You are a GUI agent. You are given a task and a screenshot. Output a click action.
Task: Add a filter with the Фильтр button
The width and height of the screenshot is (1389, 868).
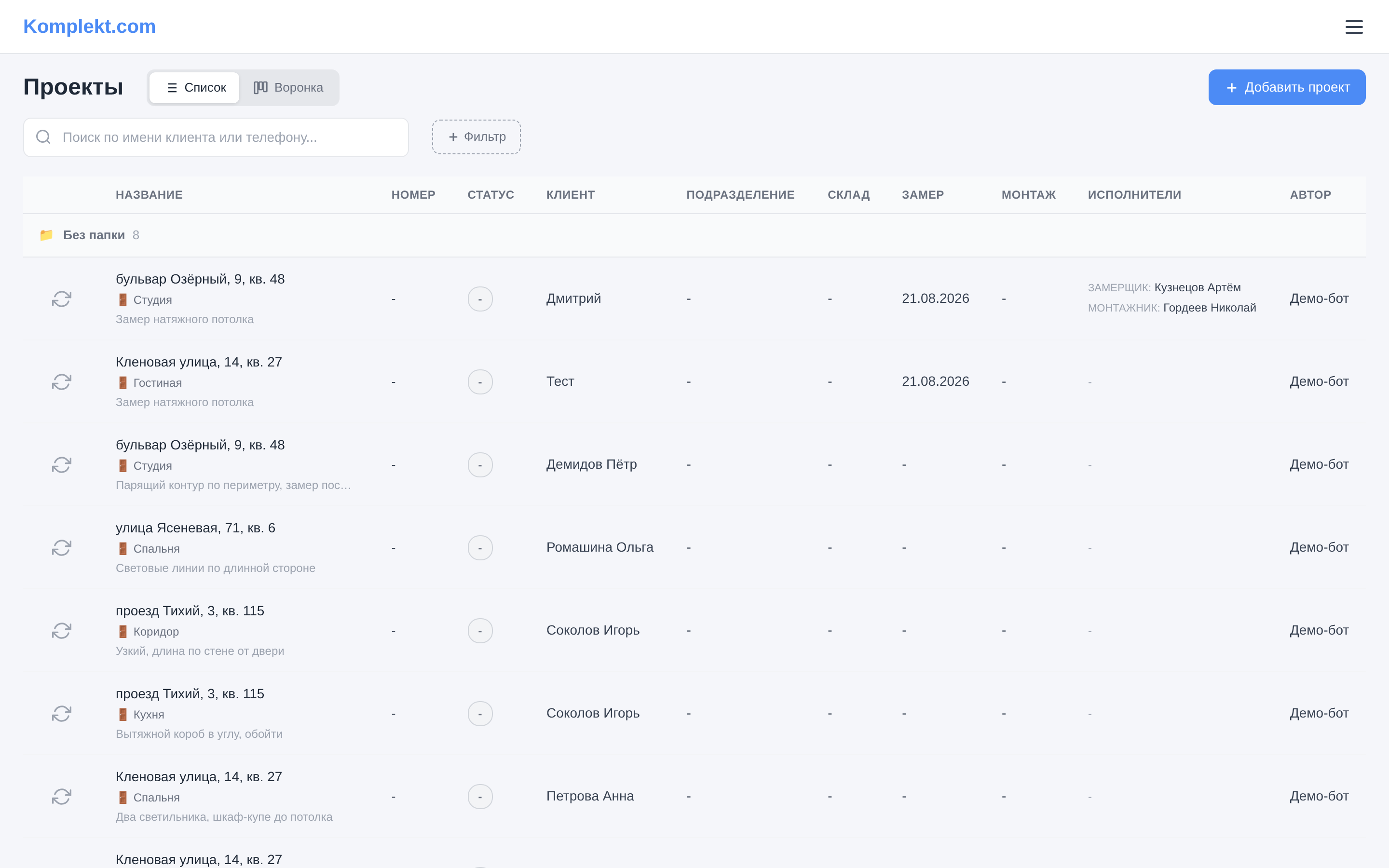point(477,136)
